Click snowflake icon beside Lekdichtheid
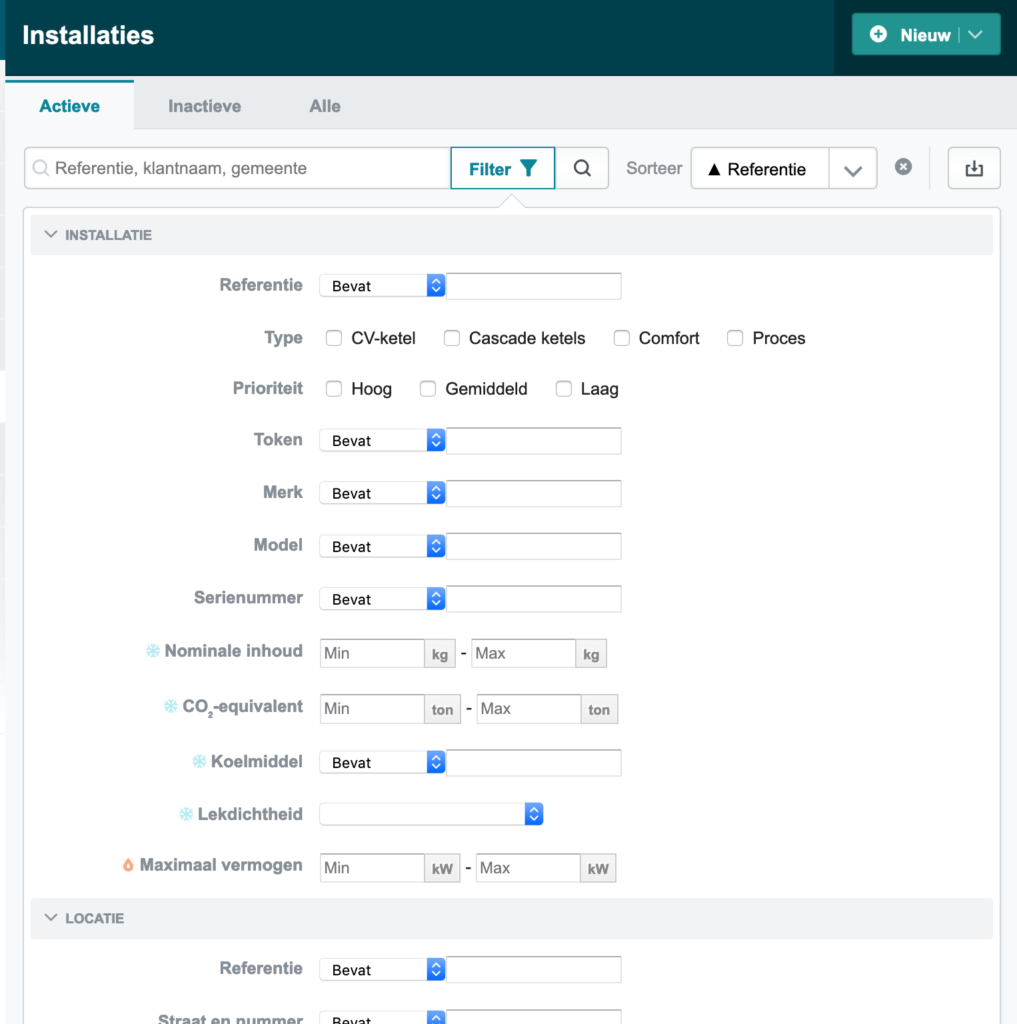 click(186, 814)
